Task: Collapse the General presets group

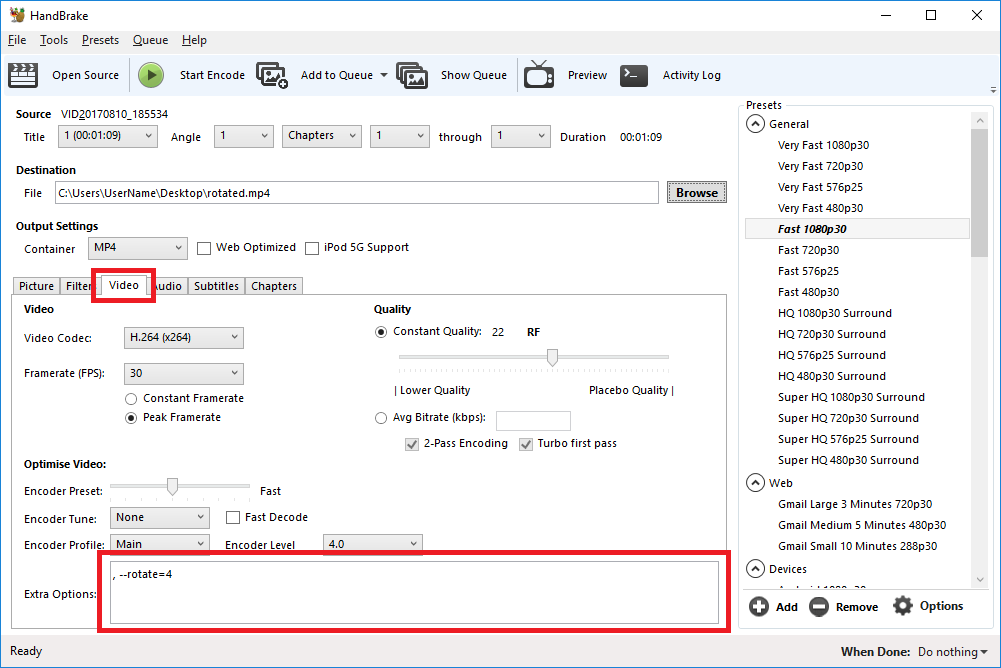Action: (753, 124)
